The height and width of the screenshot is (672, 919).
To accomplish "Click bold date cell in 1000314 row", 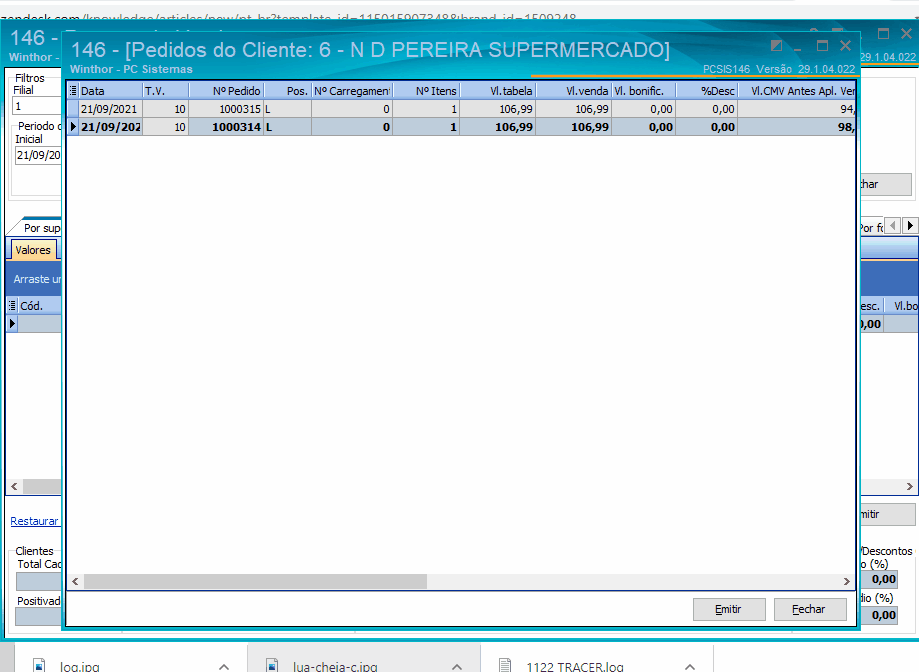I will point(111,127).
